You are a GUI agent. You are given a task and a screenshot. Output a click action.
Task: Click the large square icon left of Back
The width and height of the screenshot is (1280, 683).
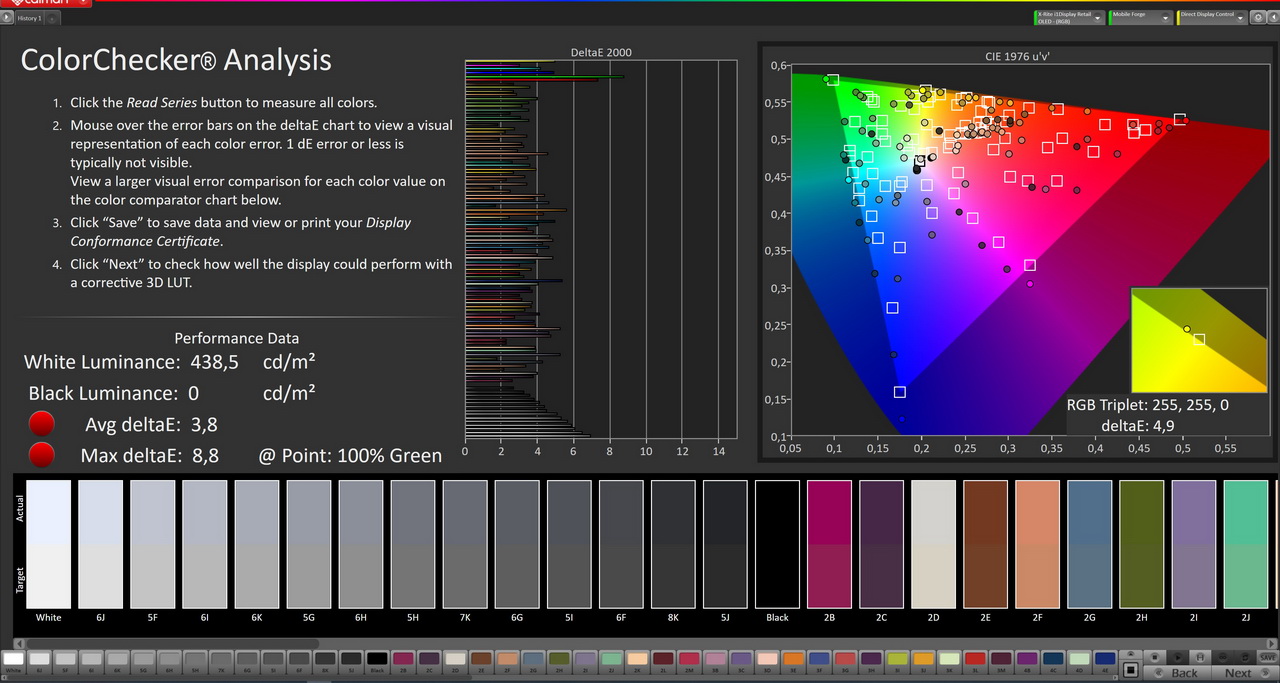pos(1130,668)
